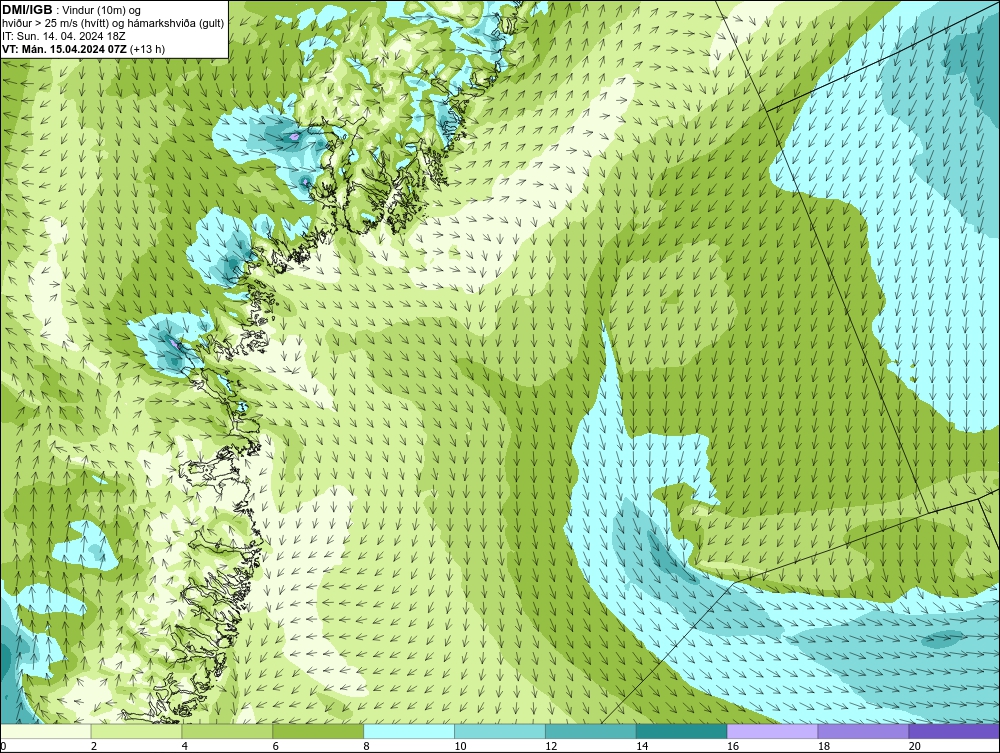Screen dimensions: 1000x753
Task: Click the scale label '0'
Action: tap(3, 746)
